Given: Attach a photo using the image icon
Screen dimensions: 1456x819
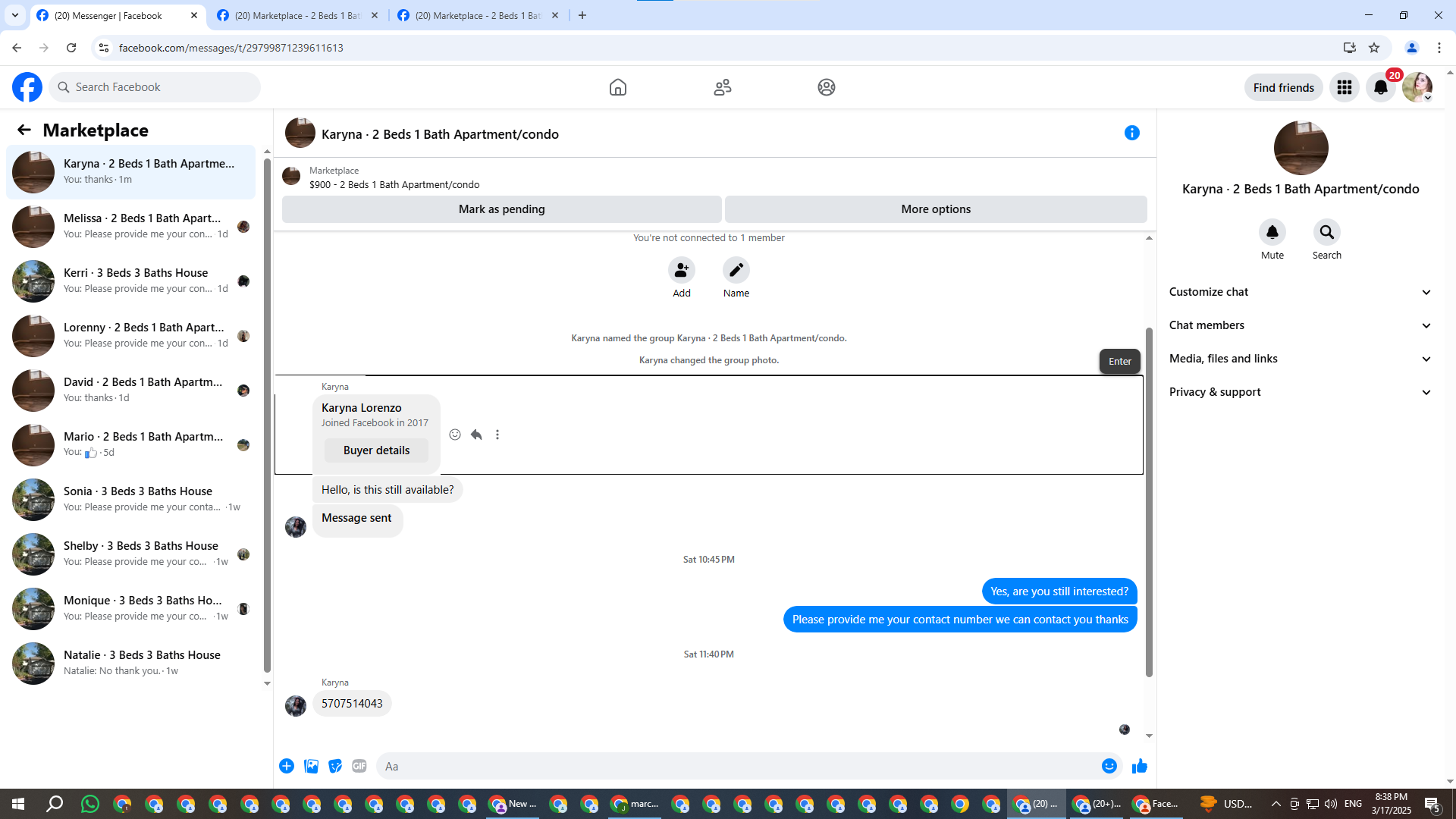Looking at the screenshot, I should coord(311,766).
